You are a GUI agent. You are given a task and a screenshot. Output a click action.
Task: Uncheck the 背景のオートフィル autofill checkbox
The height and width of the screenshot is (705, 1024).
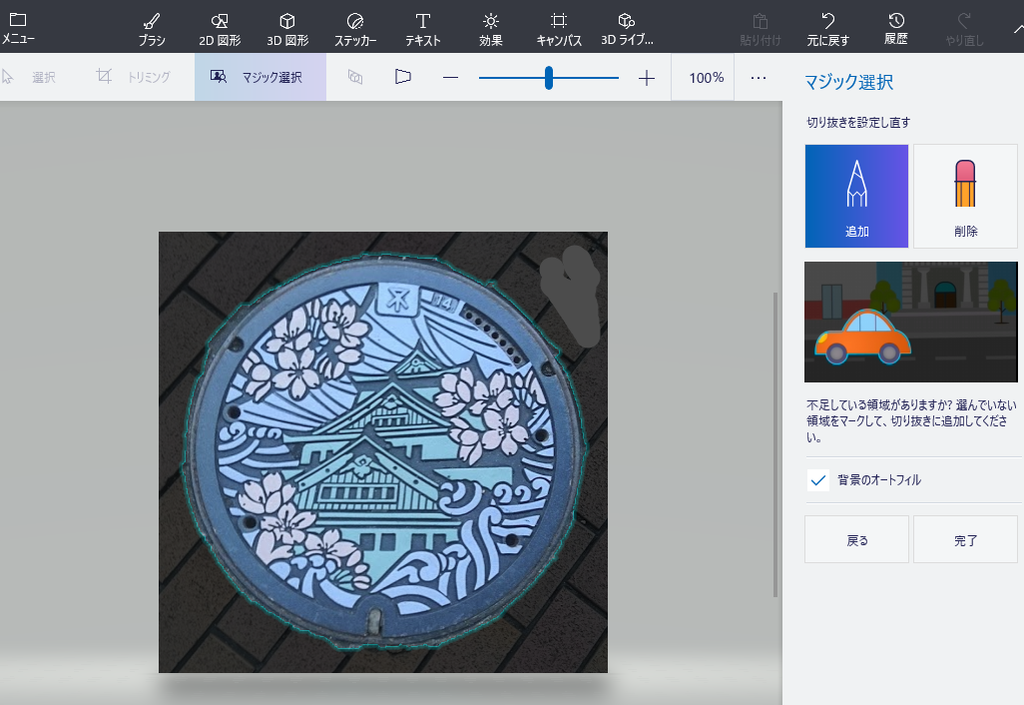pyautogui.click(x=817, y=481)
